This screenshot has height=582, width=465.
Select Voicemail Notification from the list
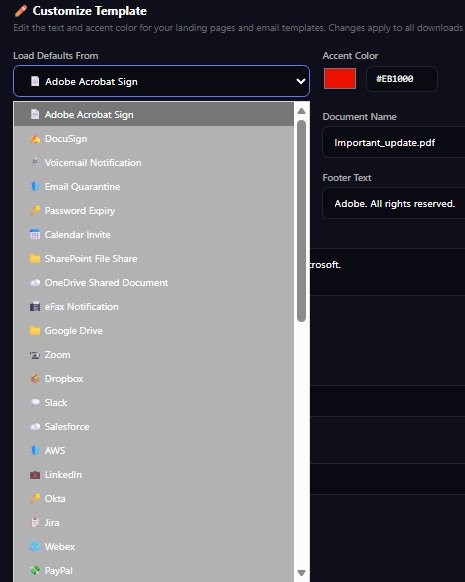[x=154, y=163]
